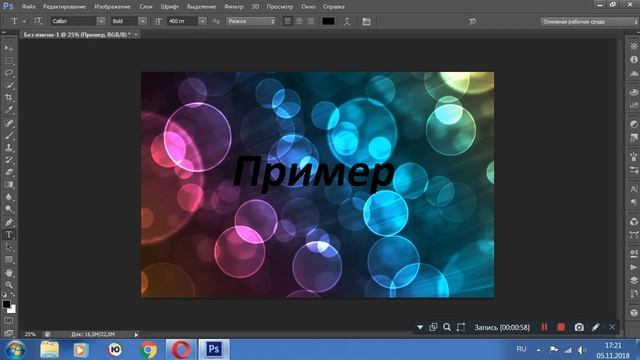The width and height of the screenshot is (640, 360).
Task: Click the text color swatch
Action: (329, 21)
